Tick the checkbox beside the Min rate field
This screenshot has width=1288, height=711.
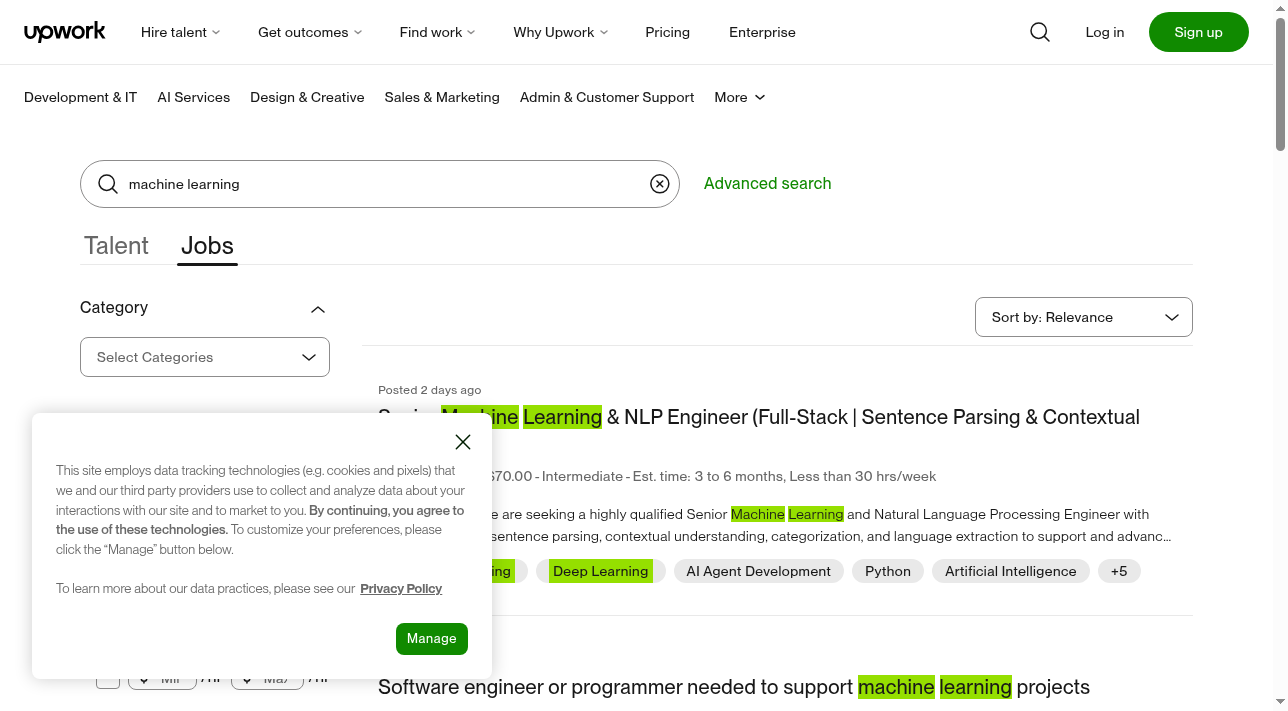click(108, 681)
